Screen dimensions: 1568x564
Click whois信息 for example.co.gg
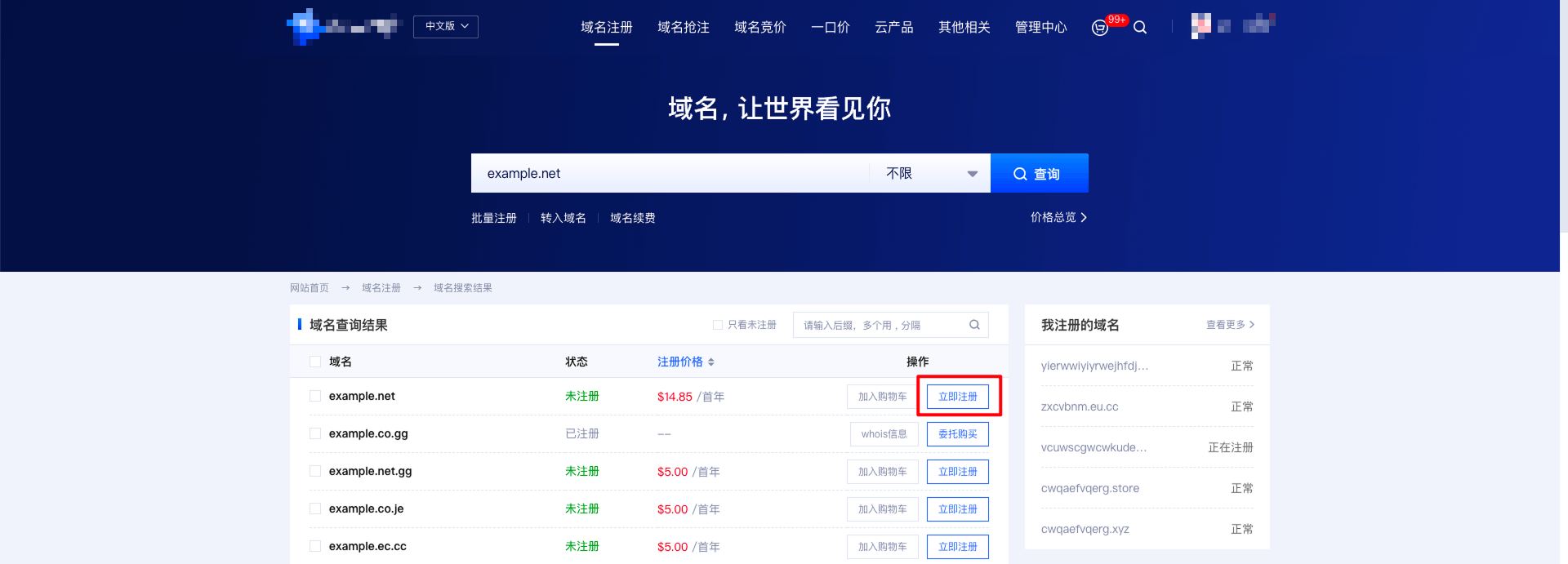click(x=884, y=434)
